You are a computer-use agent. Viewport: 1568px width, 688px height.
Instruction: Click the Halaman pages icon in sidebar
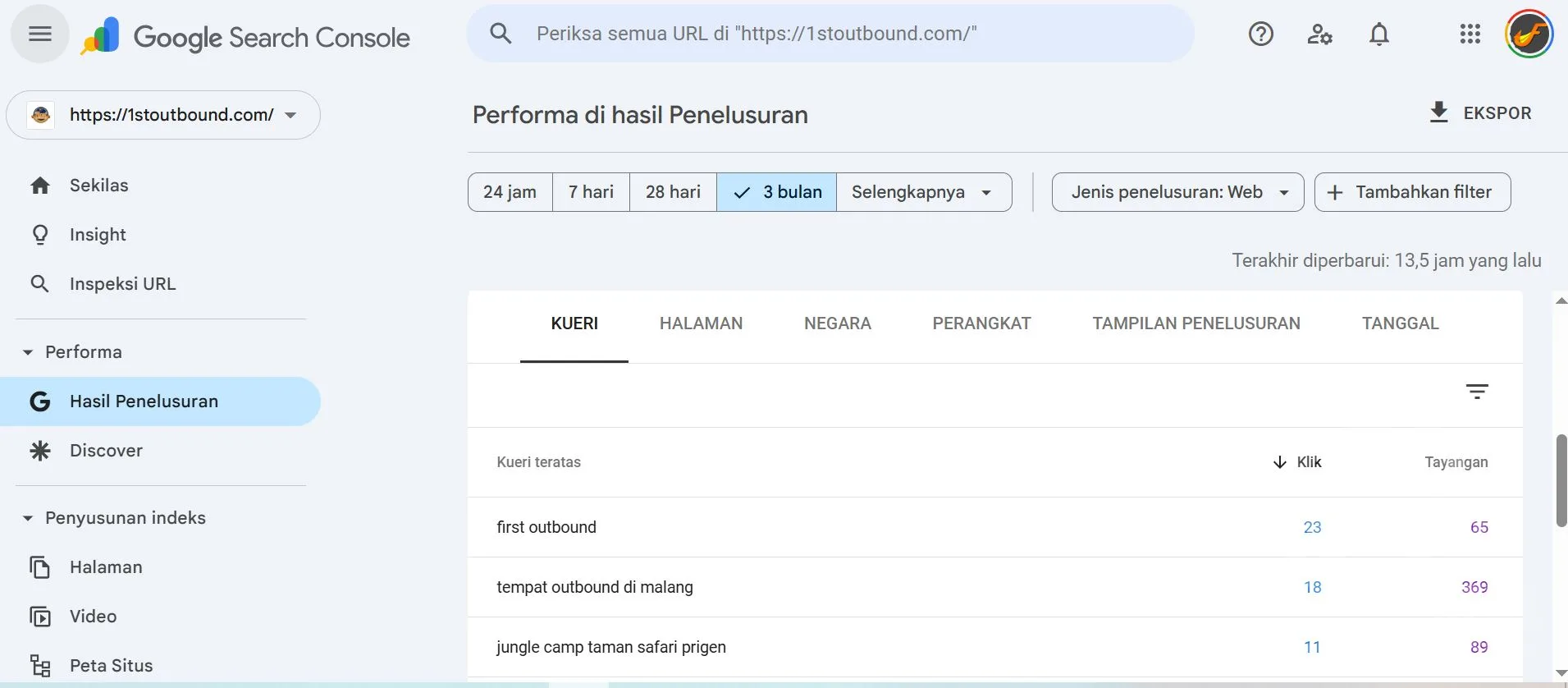click(x=40, y=567)
